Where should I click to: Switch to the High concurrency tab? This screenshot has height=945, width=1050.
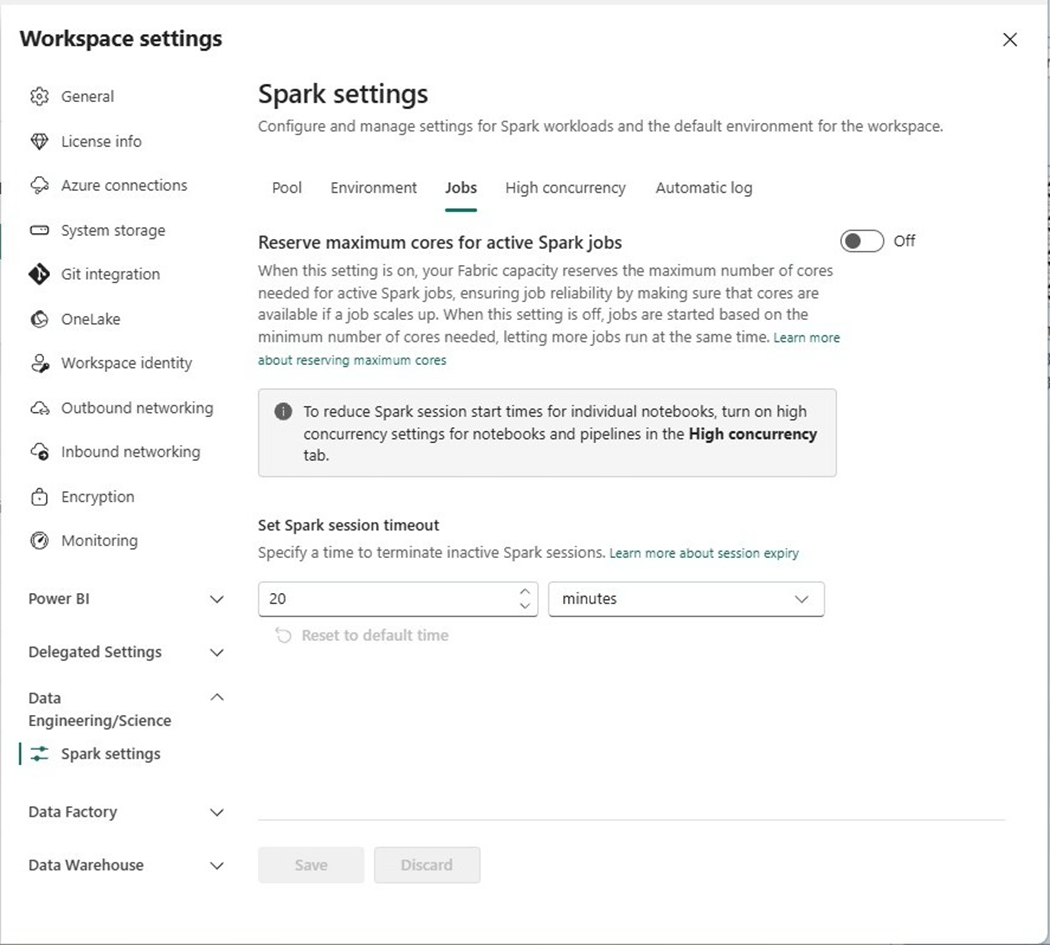565,188
